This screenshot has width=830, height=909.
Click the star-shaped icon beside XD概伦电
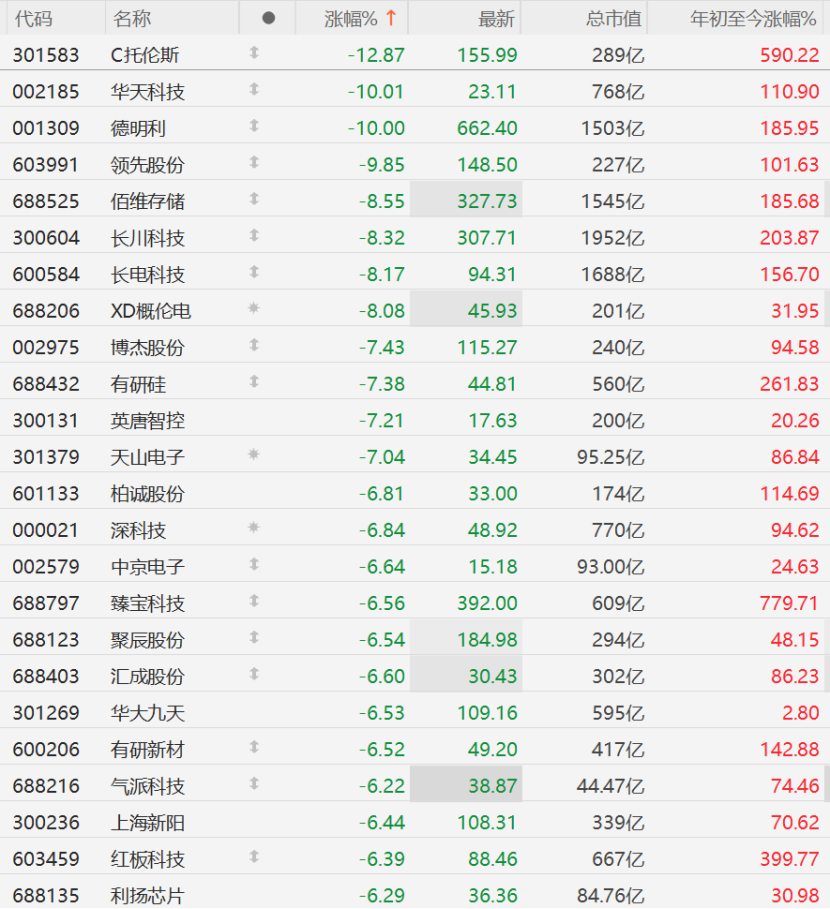coord(253,308)
